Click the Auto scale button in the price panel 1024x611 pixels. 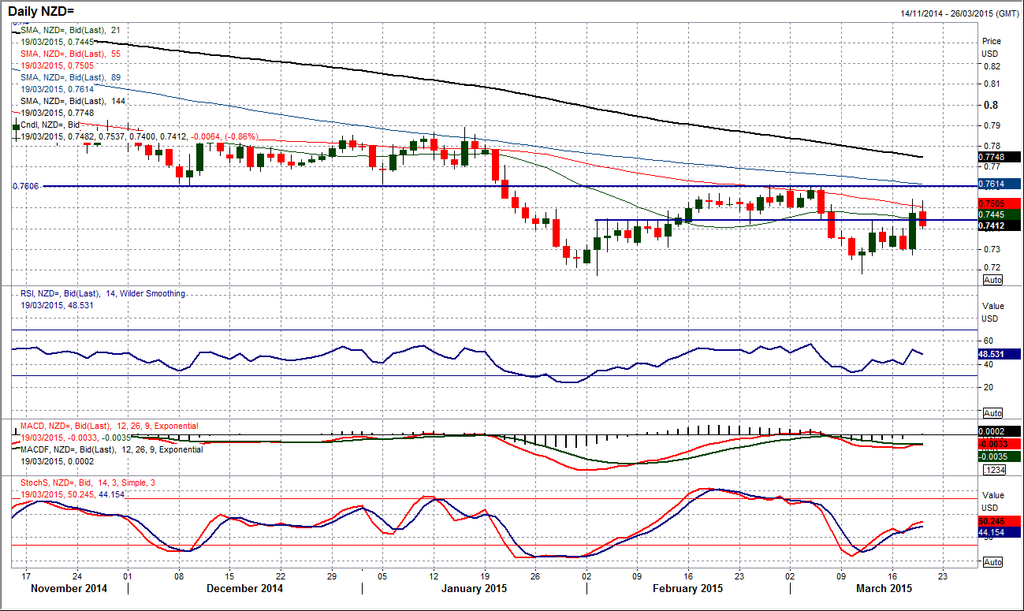pos(993,279)
